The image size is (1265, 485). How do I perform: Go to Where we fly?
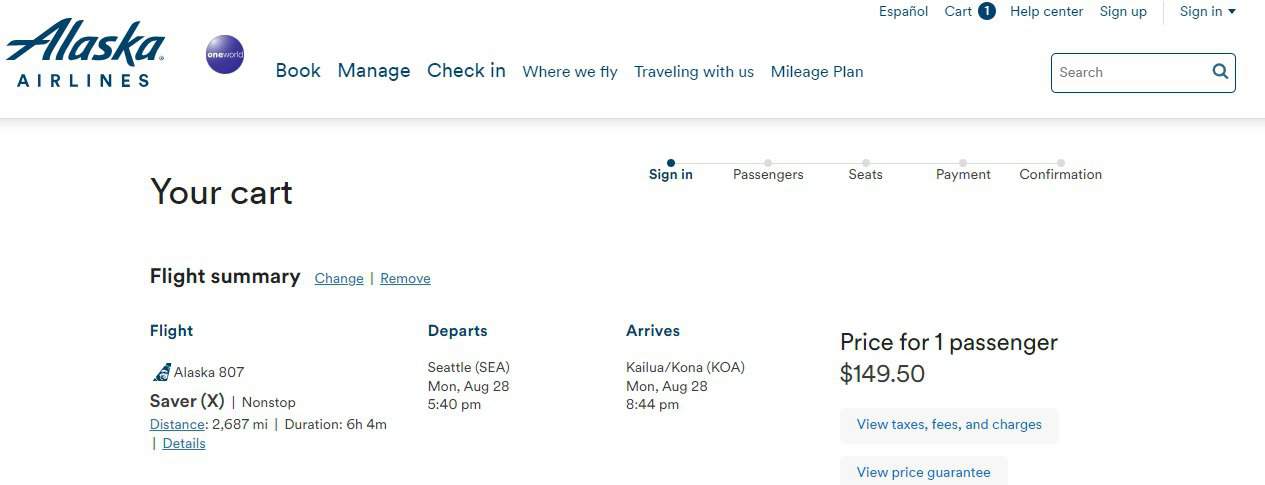tap(570, 72)
